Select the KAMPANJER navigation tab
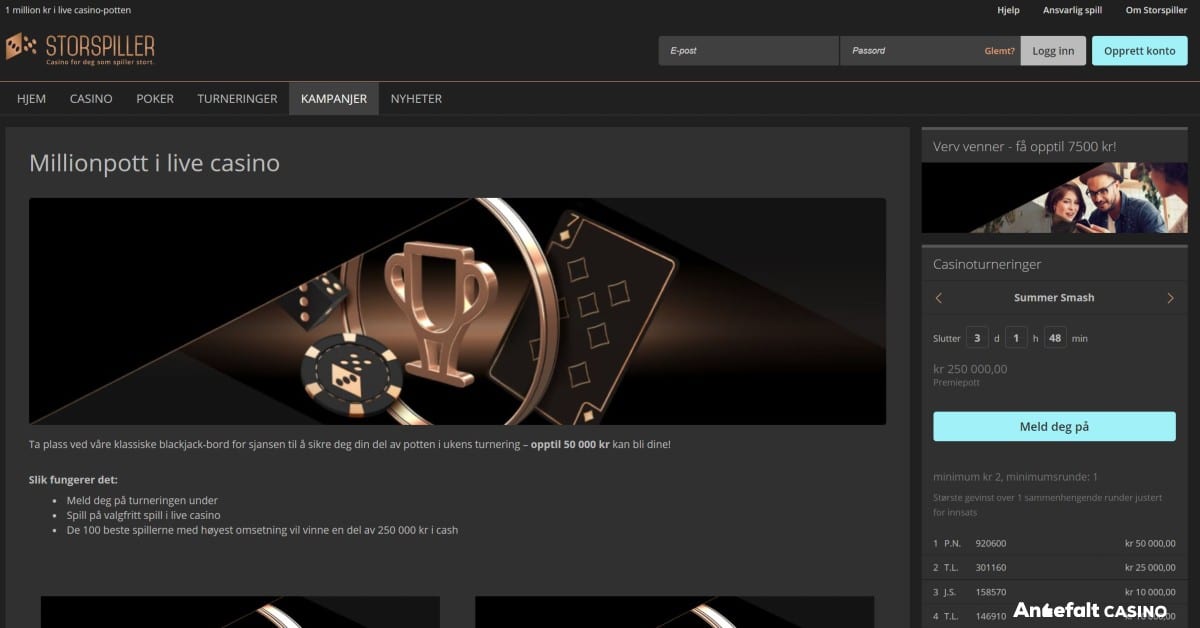This screenshot has height=628, width=1200. (x=334, y=99)
